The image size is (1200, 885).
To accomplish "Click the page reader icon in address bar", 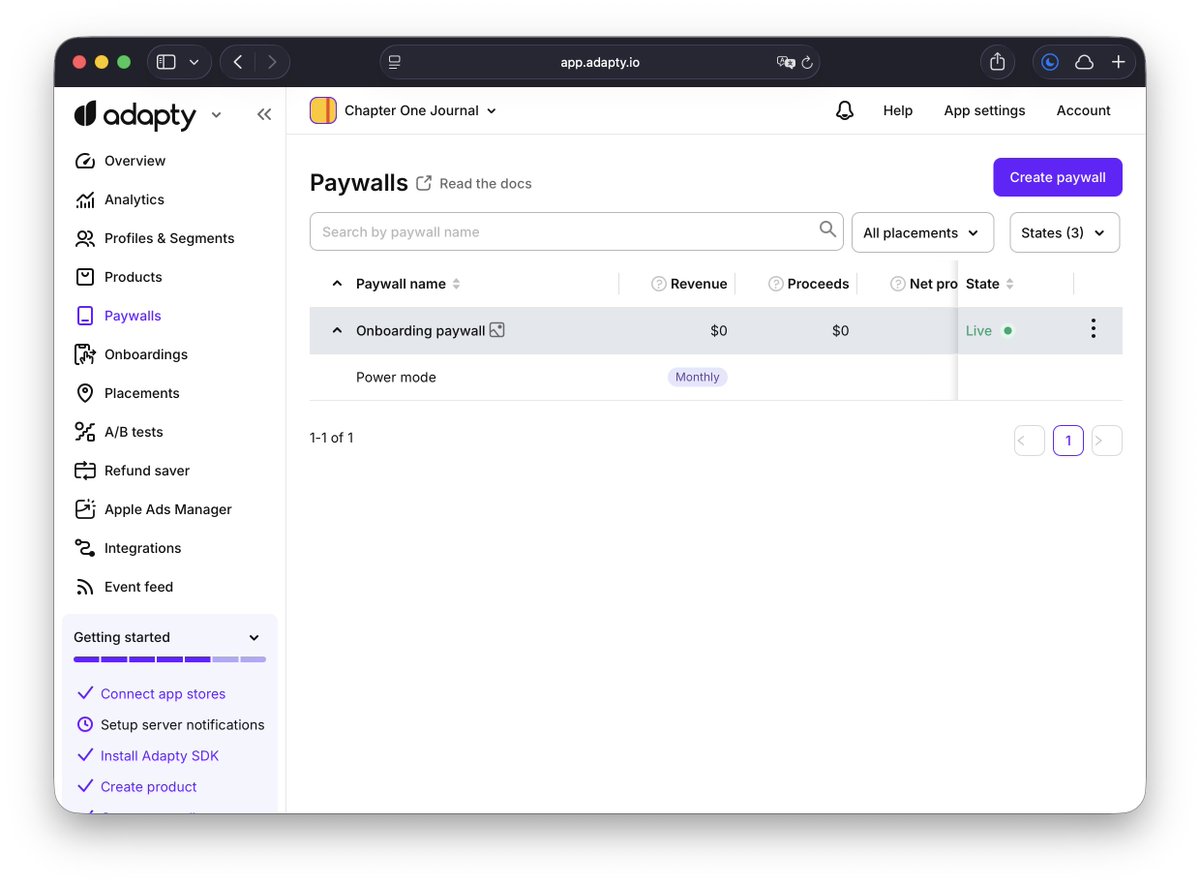I will tap(395, 62).
